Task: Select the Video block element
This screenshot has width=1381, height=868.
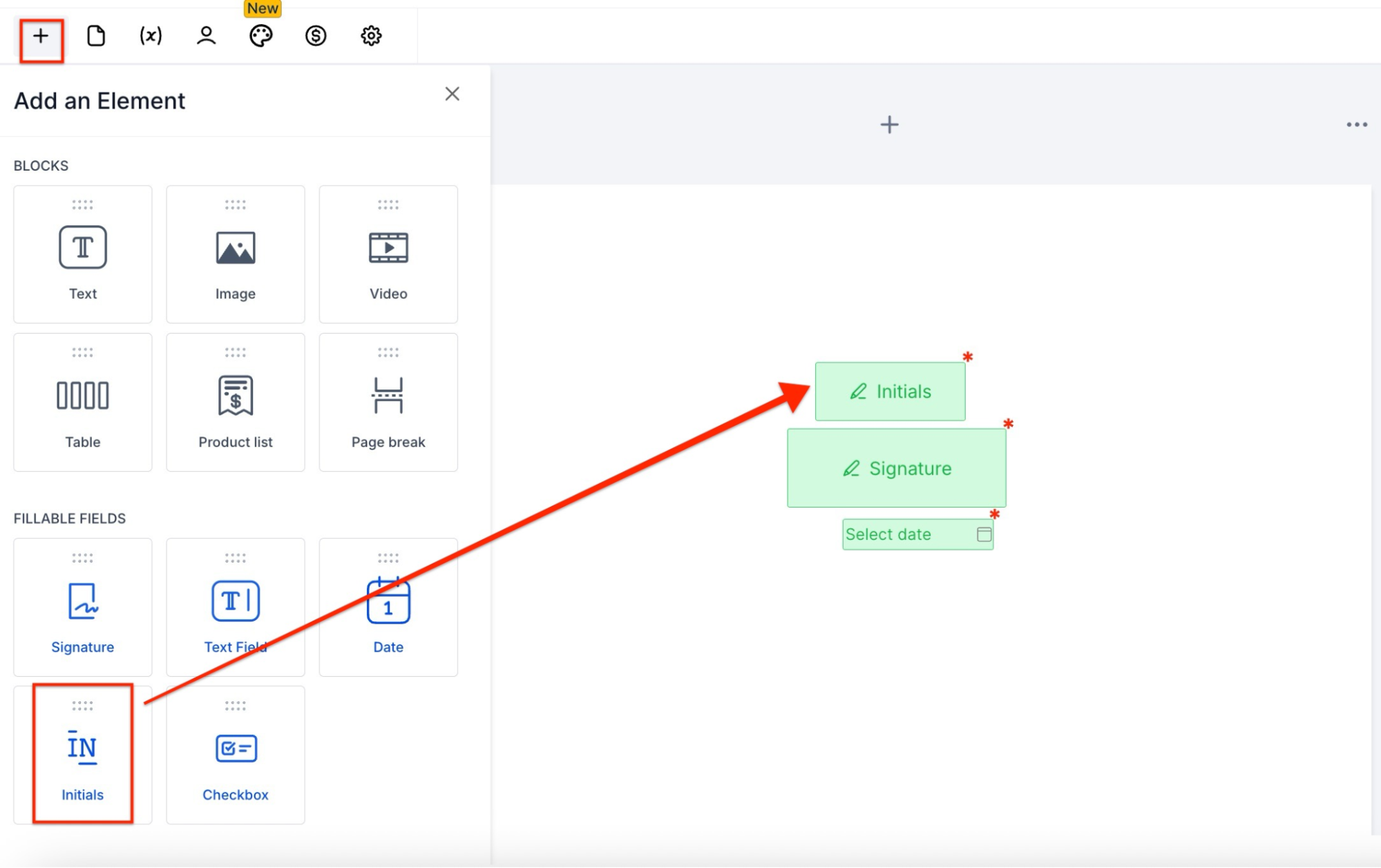Action: [388, 254]
